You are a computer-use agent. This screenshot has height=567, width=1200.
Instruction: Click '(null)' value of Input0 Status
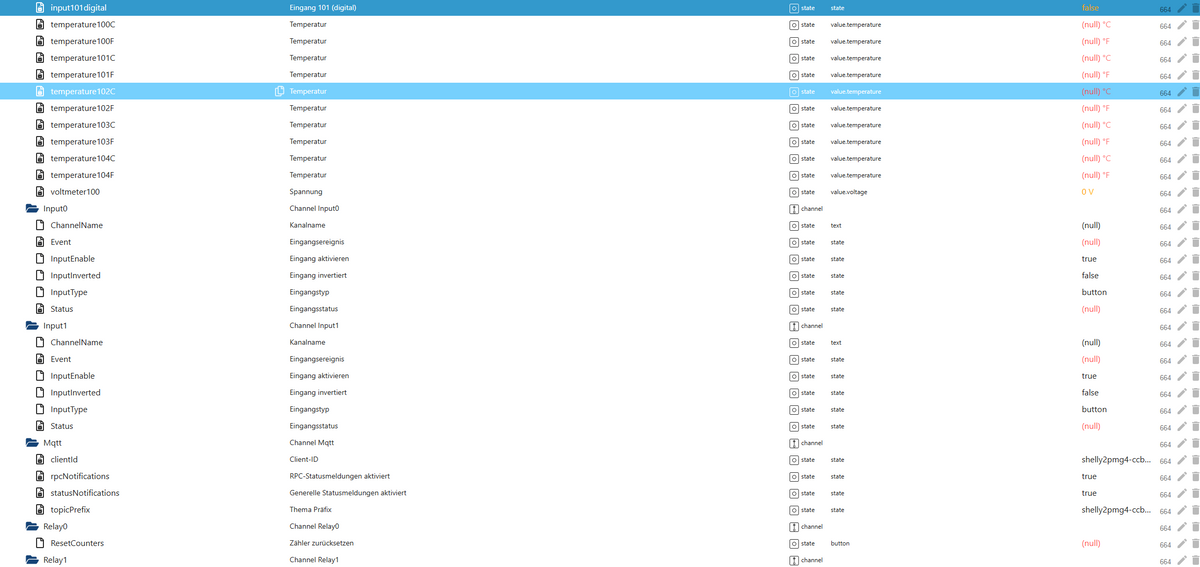[x=1091, y=309]
